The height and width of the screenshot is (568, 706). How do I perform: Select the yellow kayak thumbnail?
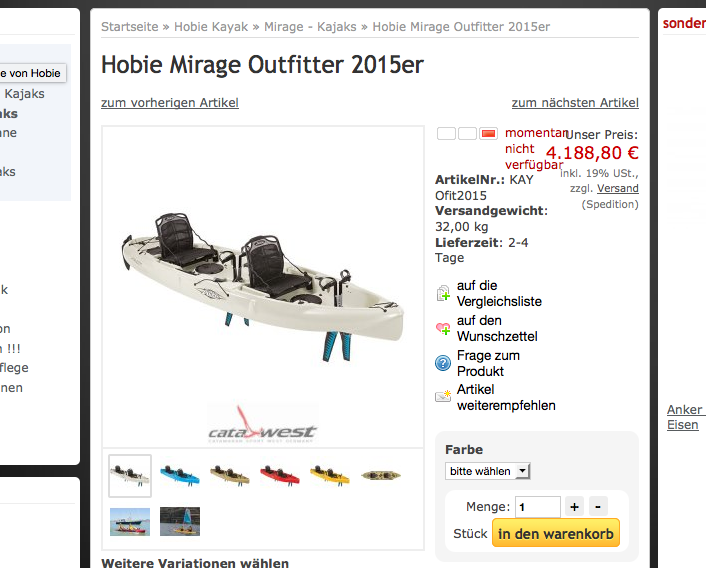coord(330,475)
